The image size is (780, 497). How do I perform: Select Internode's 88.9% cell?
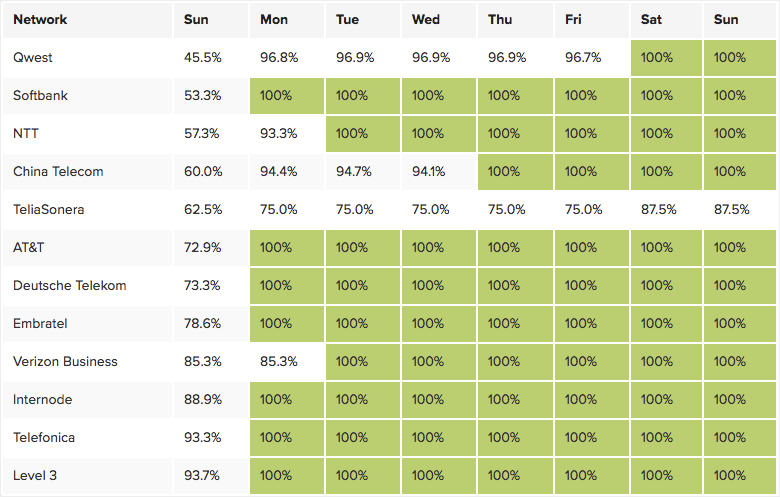click(203, 400)
